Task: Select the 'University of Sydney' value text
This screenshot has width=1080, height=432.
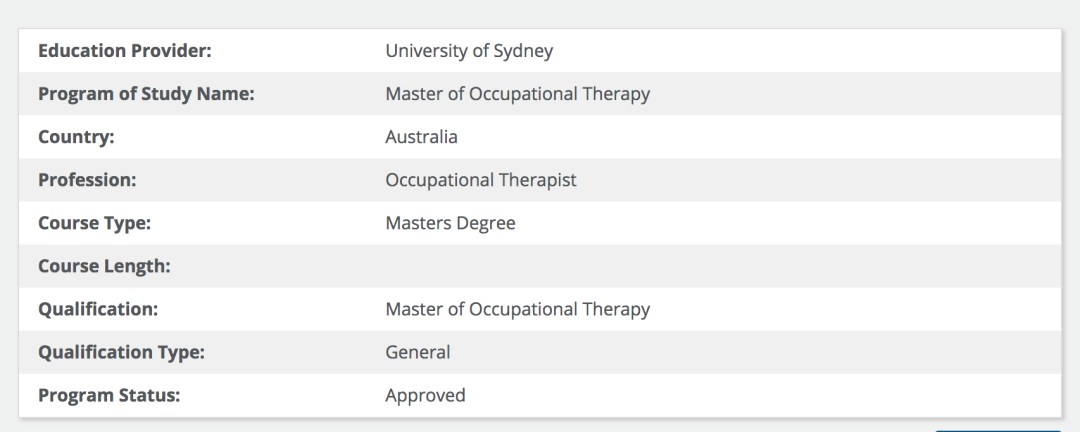Action: 469,51
